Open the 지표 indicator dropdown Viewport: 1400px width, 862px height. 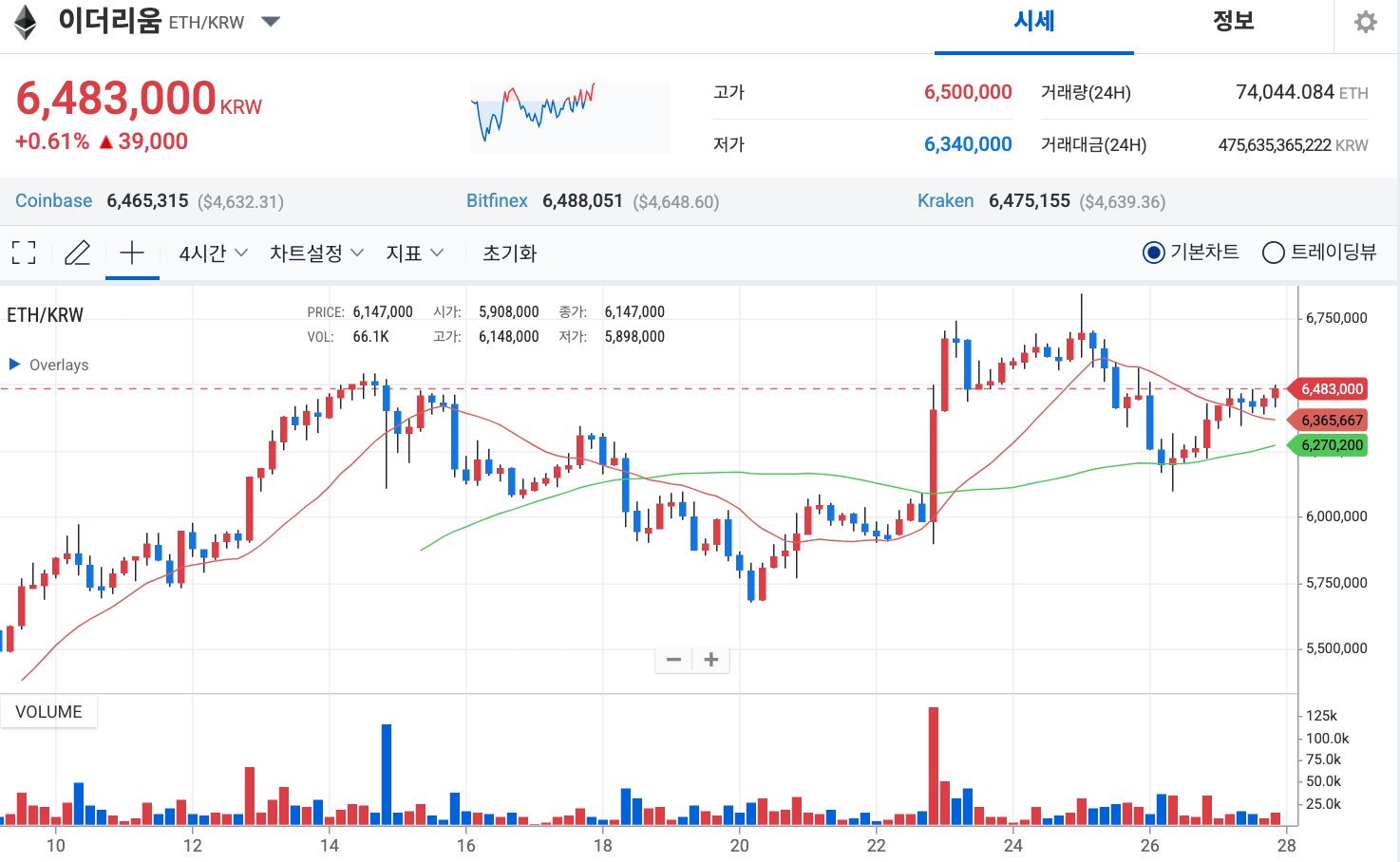(x=414, y=252)
